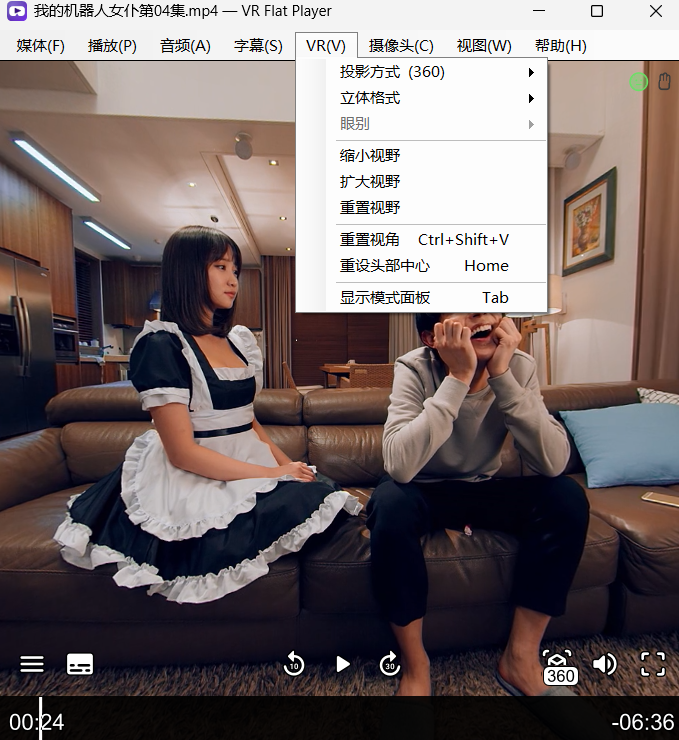Select 重置视野 menu entry
Image resolution: width=679 pixels, height=740 pixels.
[421, 207]
